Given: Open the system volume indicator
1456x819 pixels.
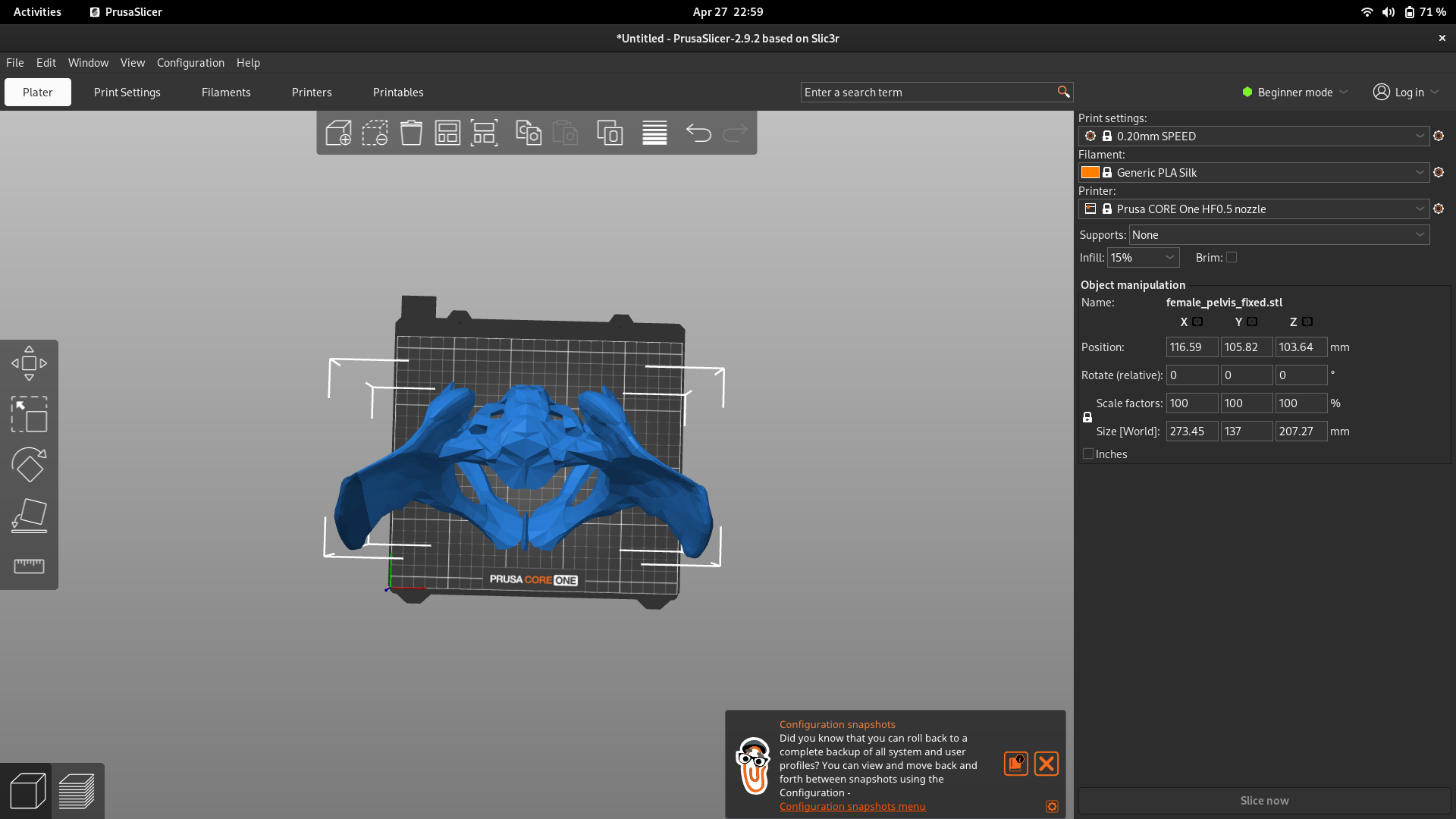Looking at the screenshot, I should 1388,11.
